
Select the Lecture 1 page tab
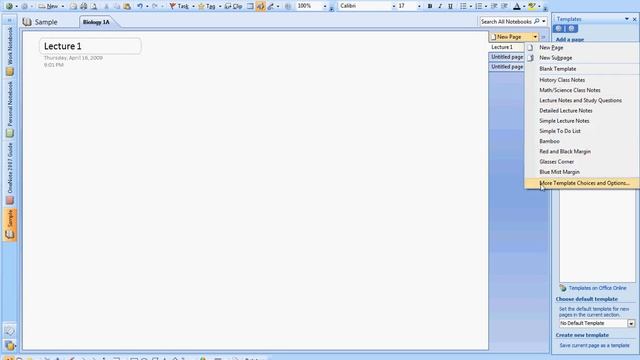coord(507,47)
